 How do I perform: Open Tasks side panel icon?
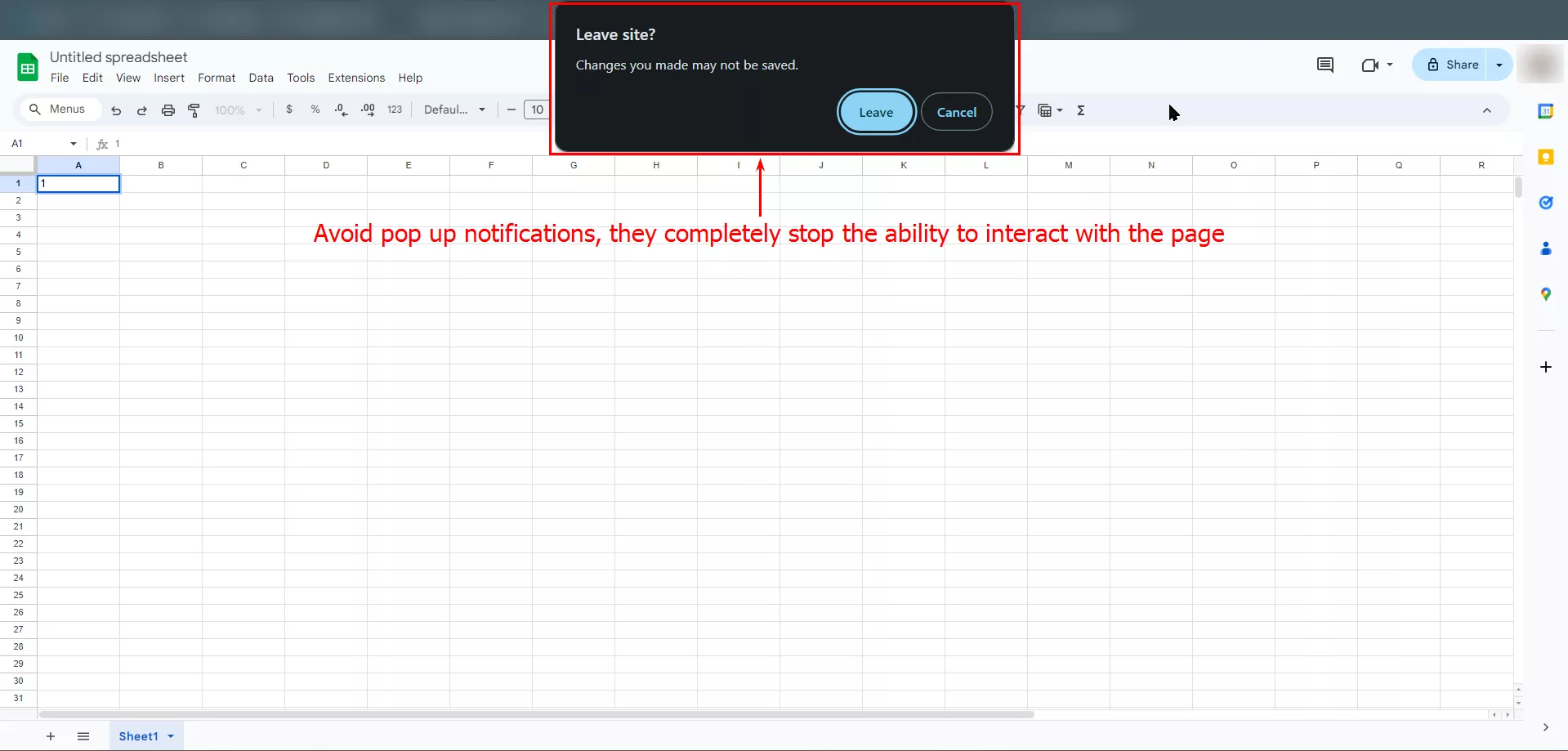coord(1545,203)
